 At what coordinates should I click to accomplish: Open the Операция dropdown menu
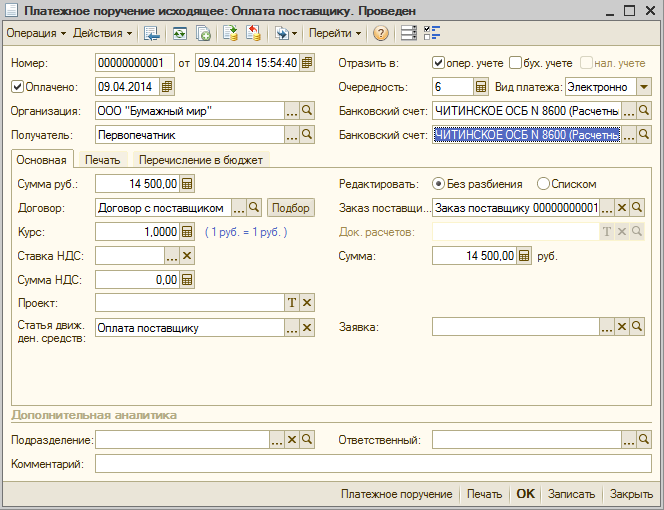click(36, 33)
